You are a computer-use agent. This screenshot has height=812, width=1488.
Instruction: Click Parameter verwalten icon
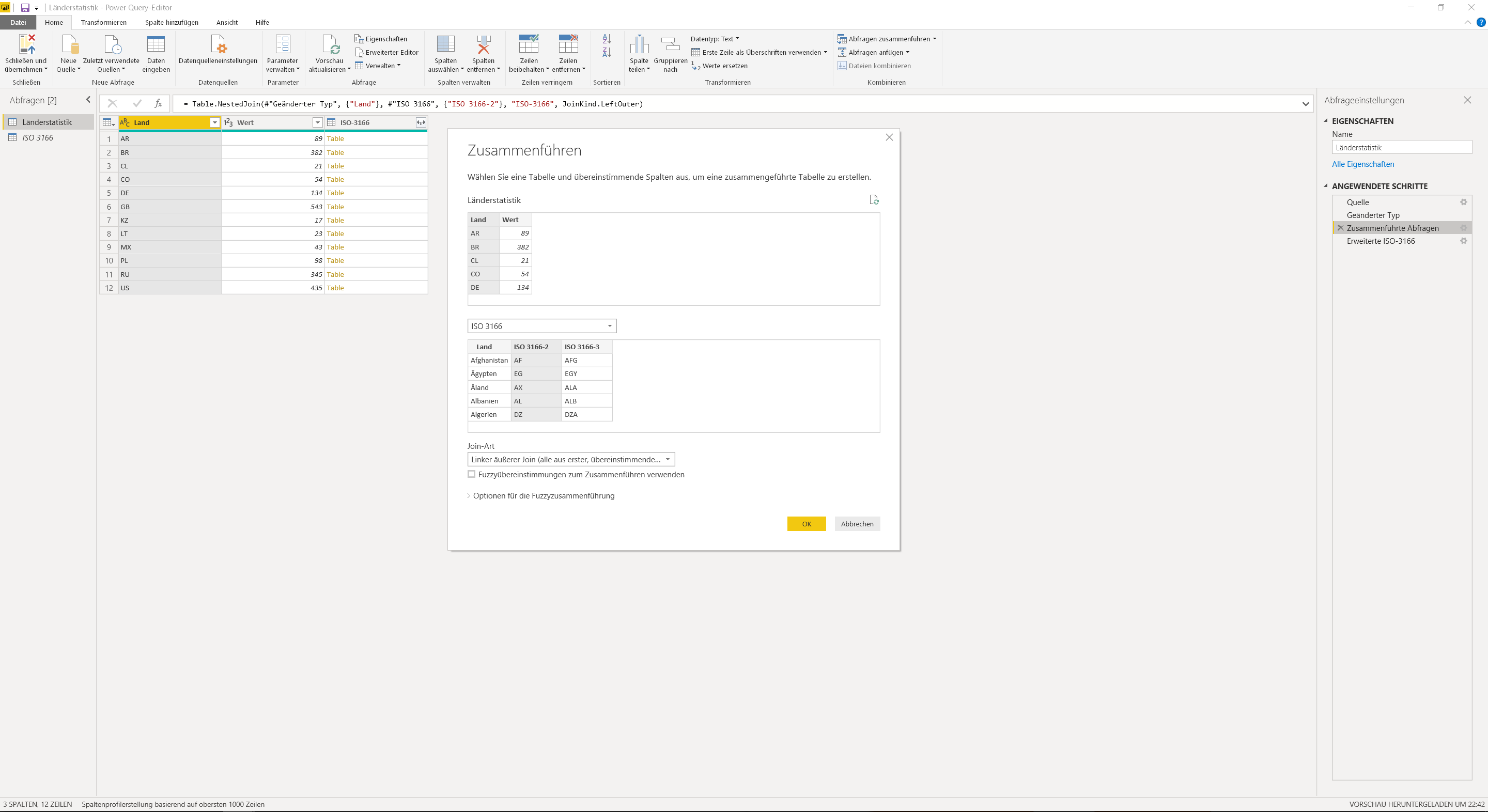[283, 44]
